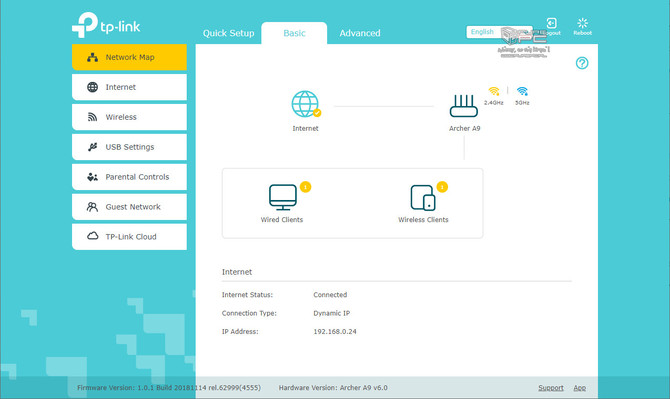Open the English language dropdown
This screenshot has height=399, width=670.
coord(499,32)
